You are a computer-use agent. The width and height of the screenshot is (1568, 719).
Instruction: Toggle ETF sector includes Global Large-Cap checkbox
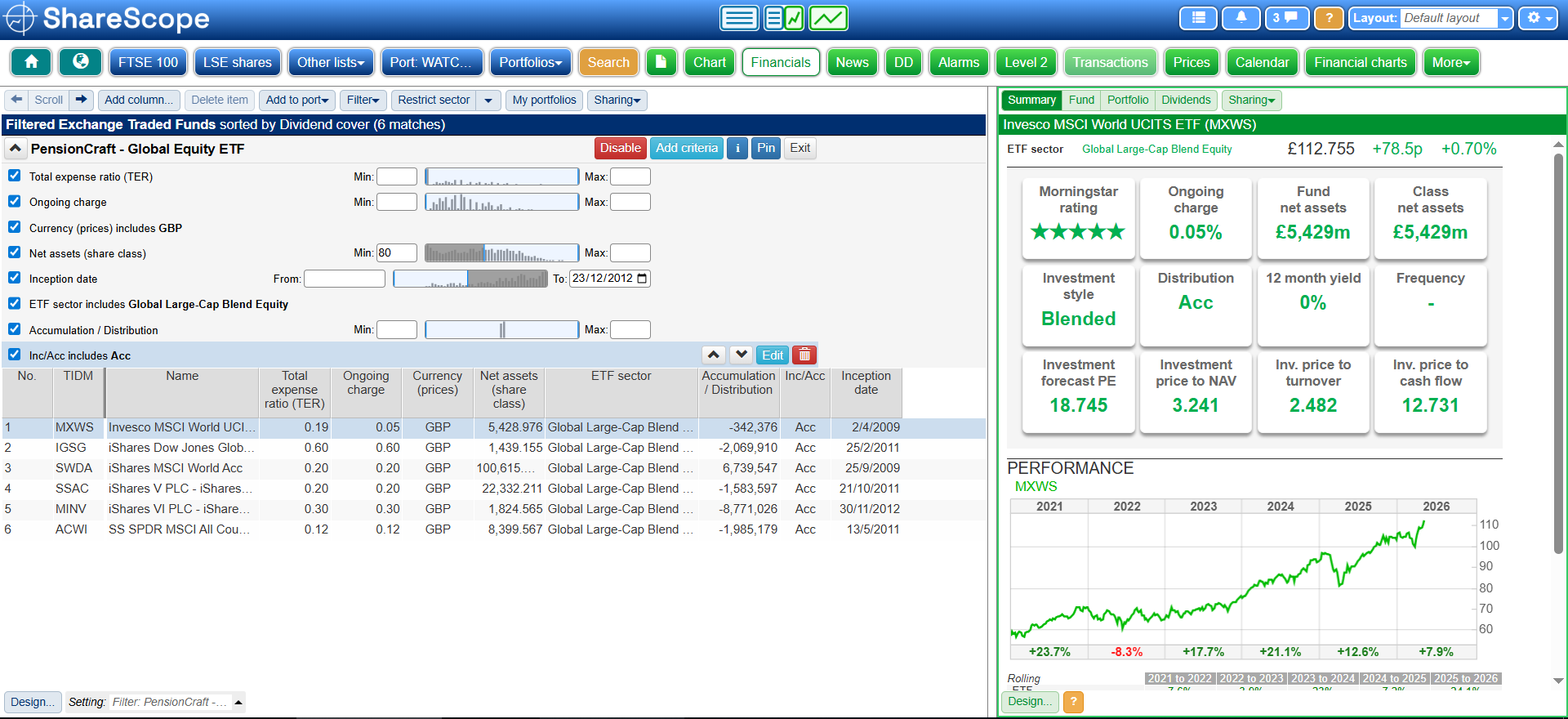coord(14,303)
